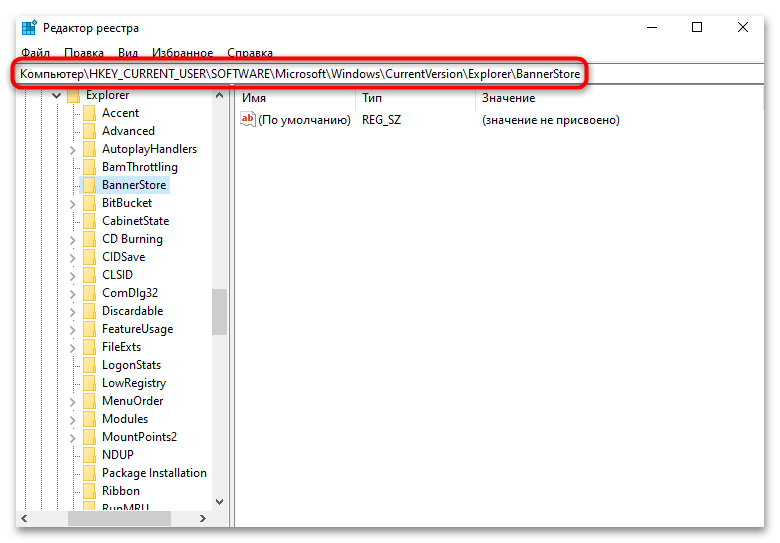This screenshot has width=780, height=543.
Task: Click the Ribbon folder icon
Action: pos(90,491)
